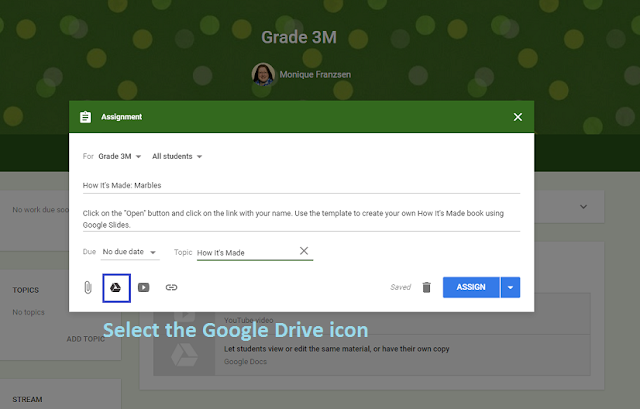Click the Assignment clipboard icon

(x=85, y=117)
